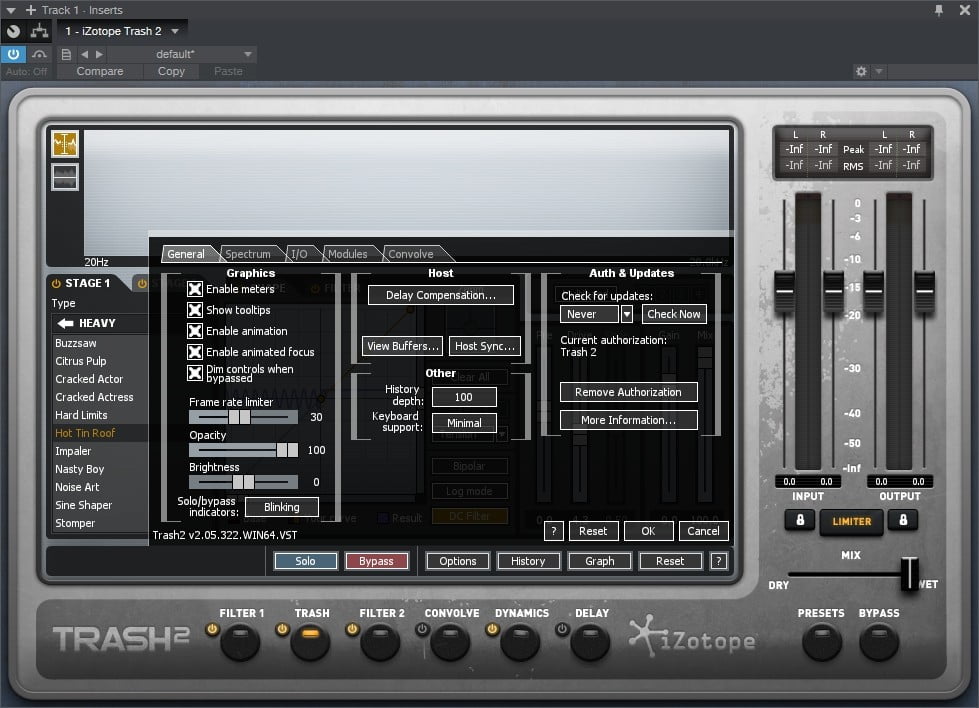The image size is (979, 708).
Task: Expand the arrow beside the gear icon
Action: pyautogui.click(x=879, y=71)
